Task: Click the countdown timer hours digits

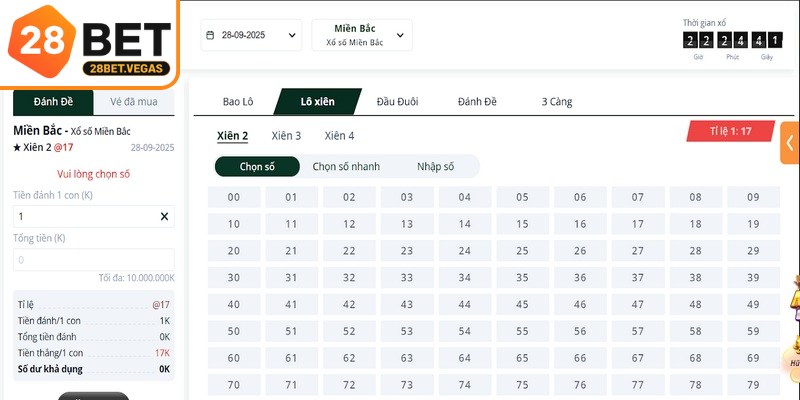Action: 698,40
